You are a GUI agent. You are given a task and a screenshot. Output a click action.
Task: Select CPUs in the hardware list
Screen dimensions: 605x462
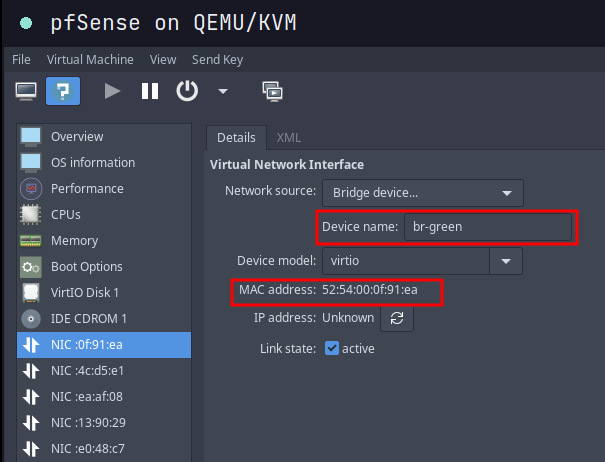[x=66, y=214]
